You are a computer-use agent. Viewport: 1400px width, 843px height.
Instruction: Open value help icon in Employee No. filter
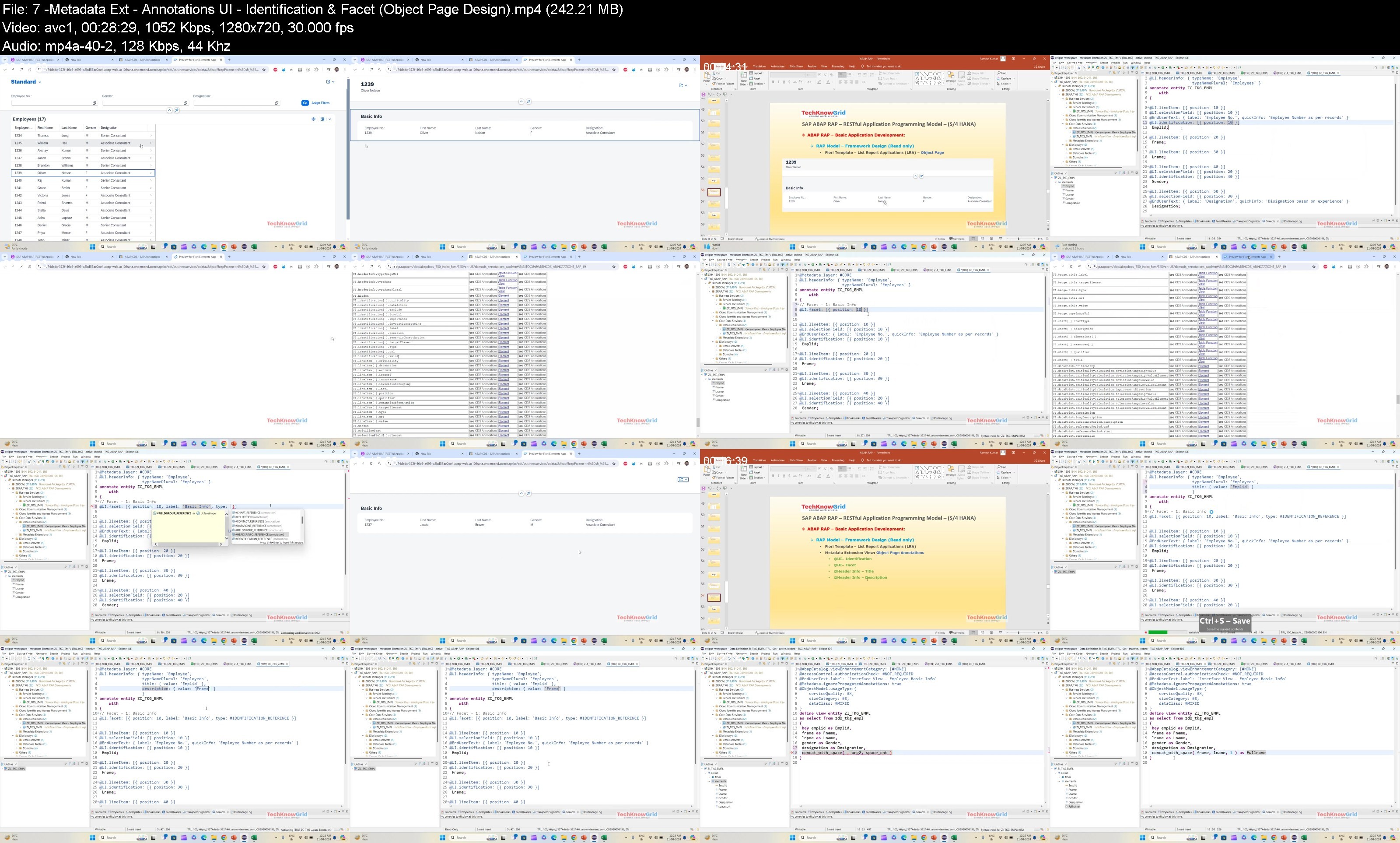[x=94, y=103]
